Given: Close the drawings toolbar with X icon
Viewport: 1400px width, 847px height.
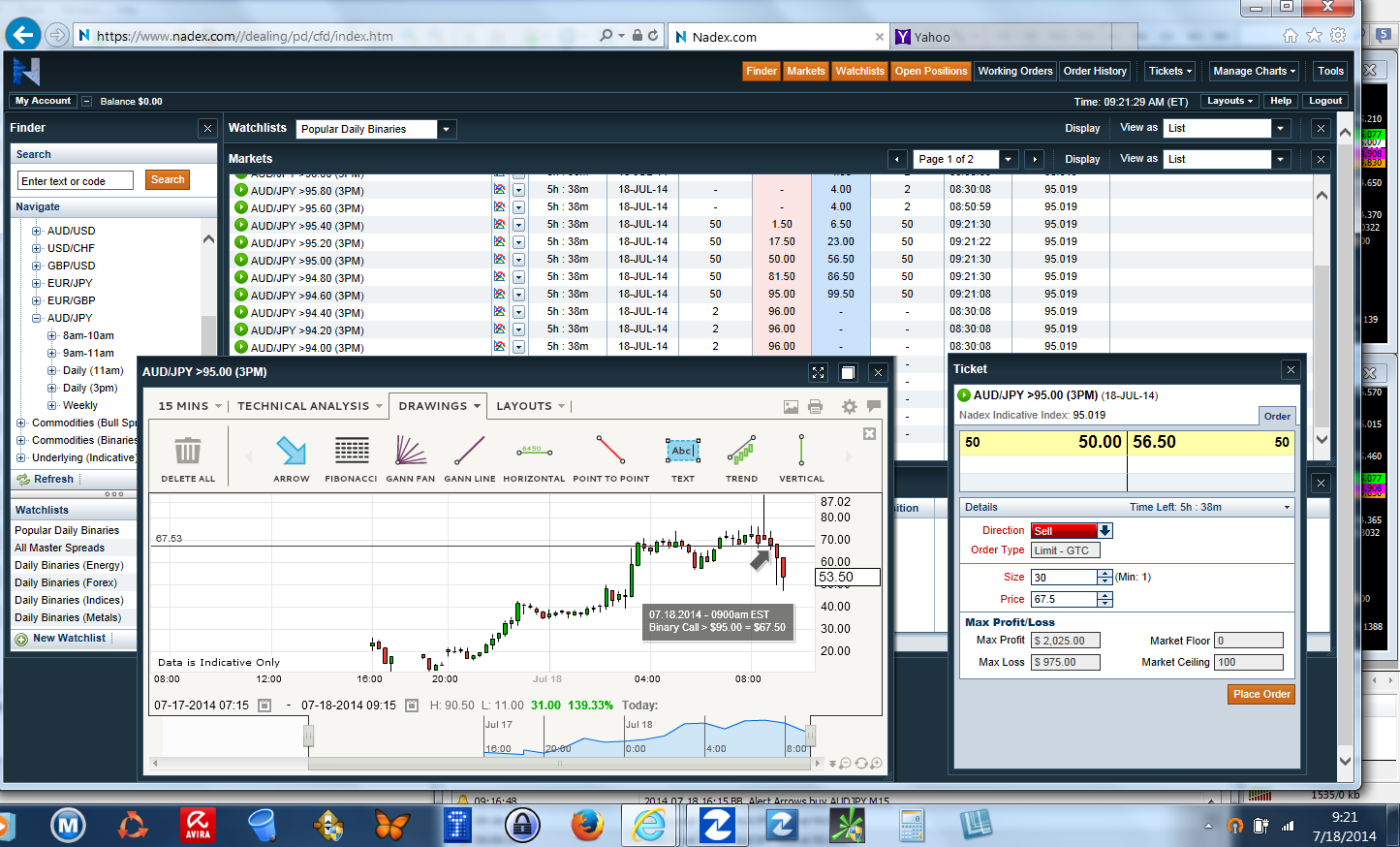Looking at the screenshot, I should [x=869, y=433].
